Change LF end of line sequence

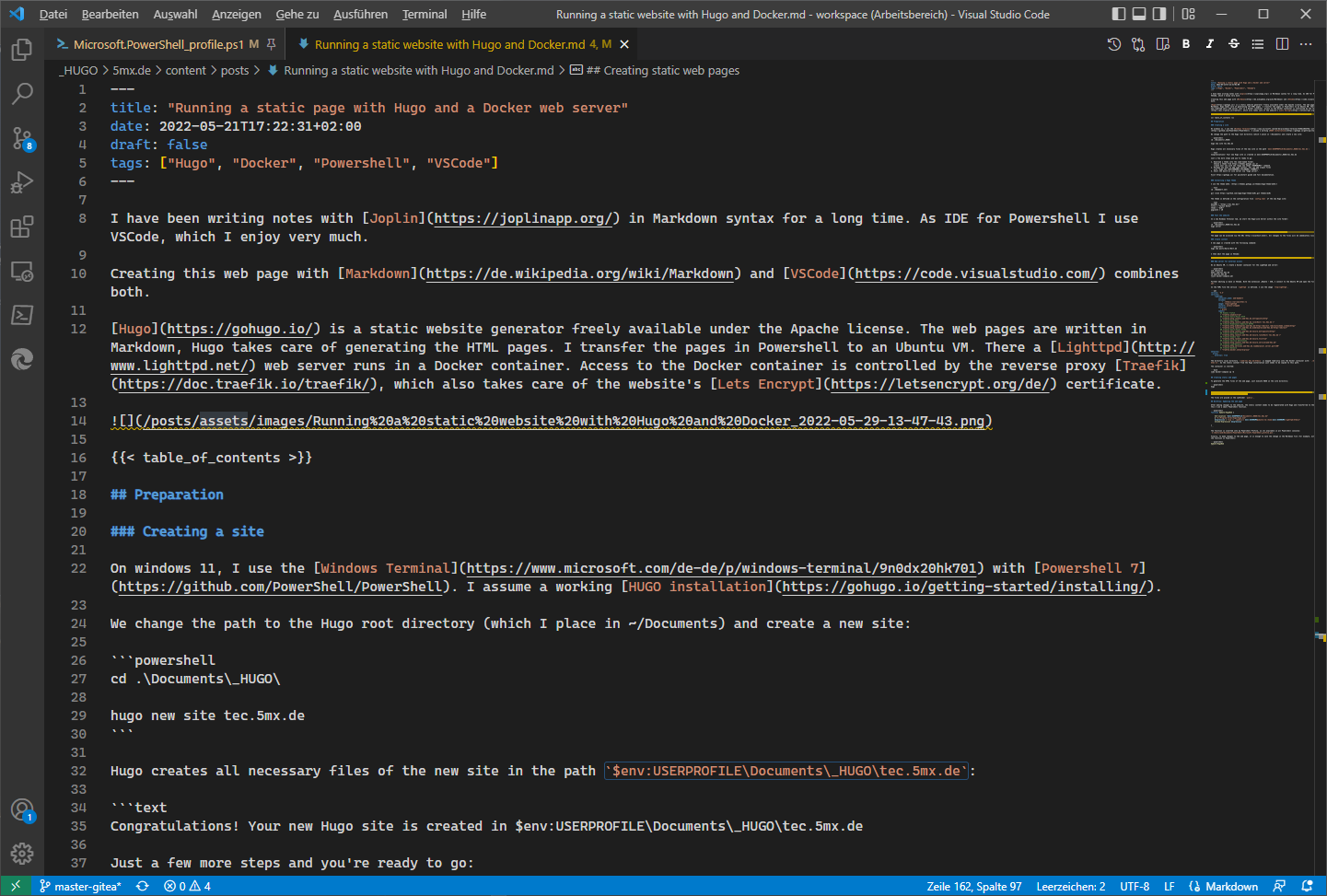[x=1170, y=886]
